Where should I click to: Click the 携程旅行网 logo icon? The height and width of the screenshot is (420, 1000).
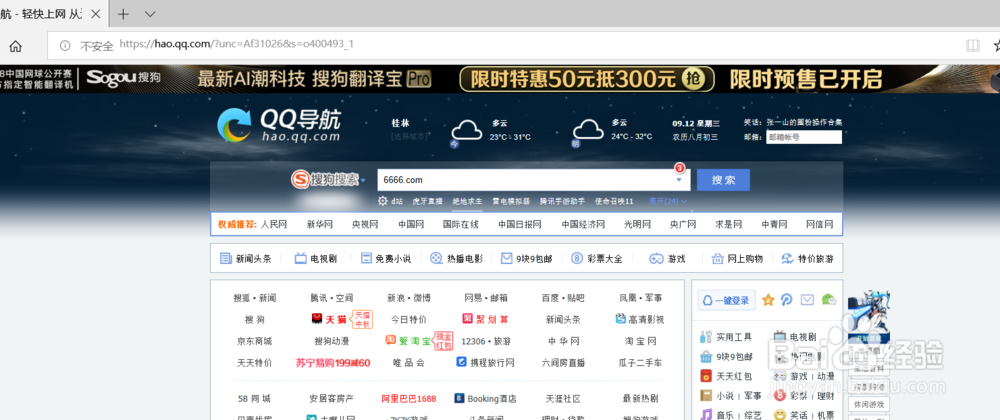click(x=462, y=362)
